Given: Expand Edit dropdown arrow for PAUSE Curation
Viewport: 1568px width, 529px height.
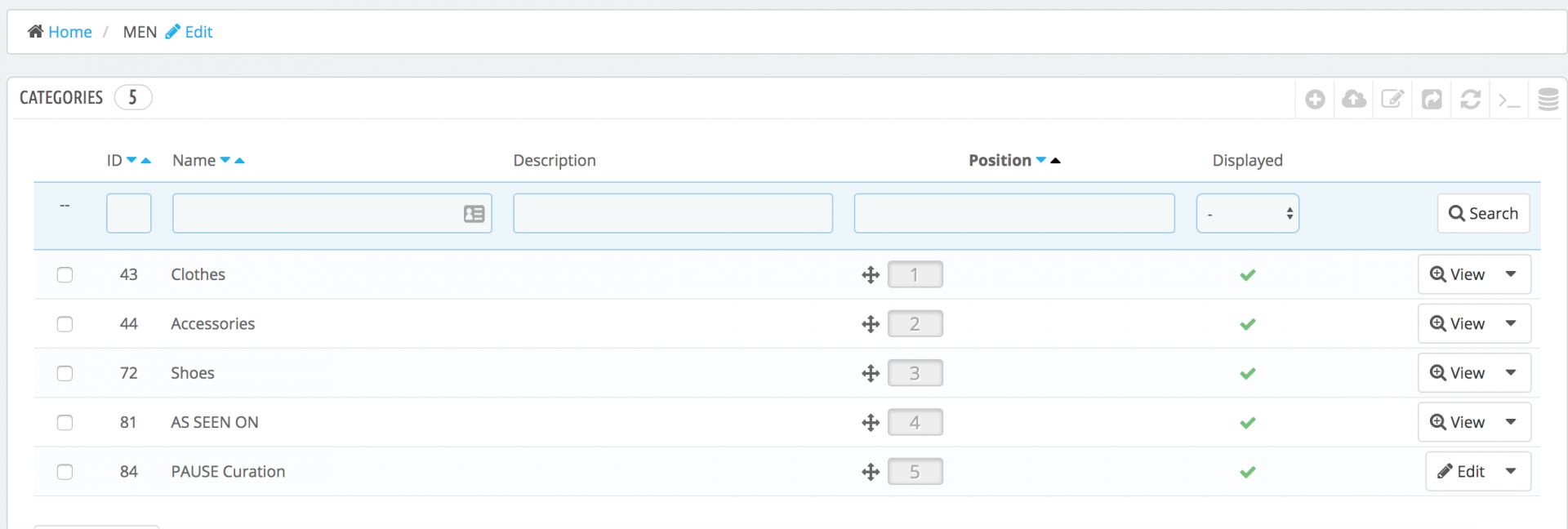Looking at the screenshot, I should point(1511,471).
